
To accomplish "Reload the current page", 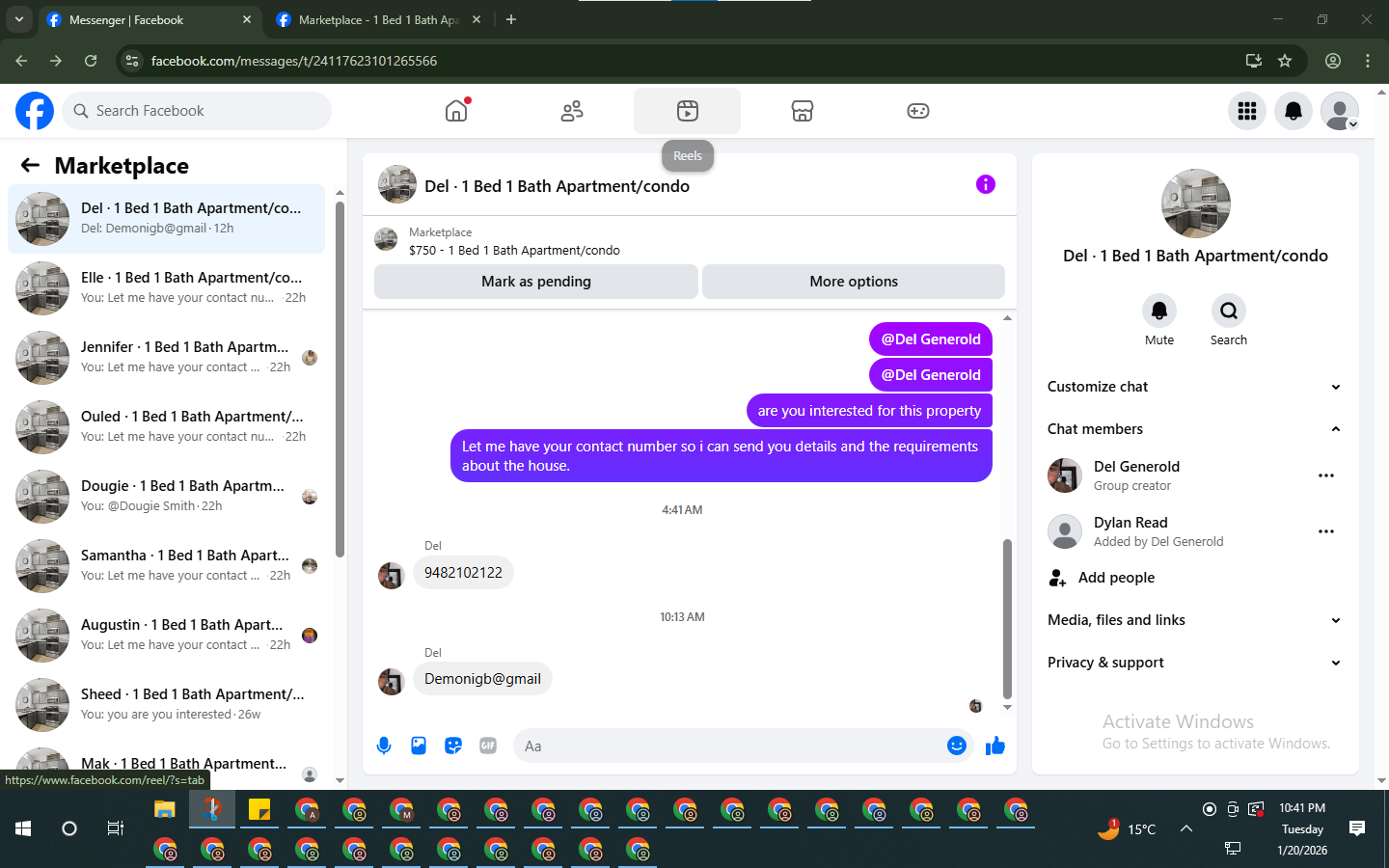I will coord(91,61).
